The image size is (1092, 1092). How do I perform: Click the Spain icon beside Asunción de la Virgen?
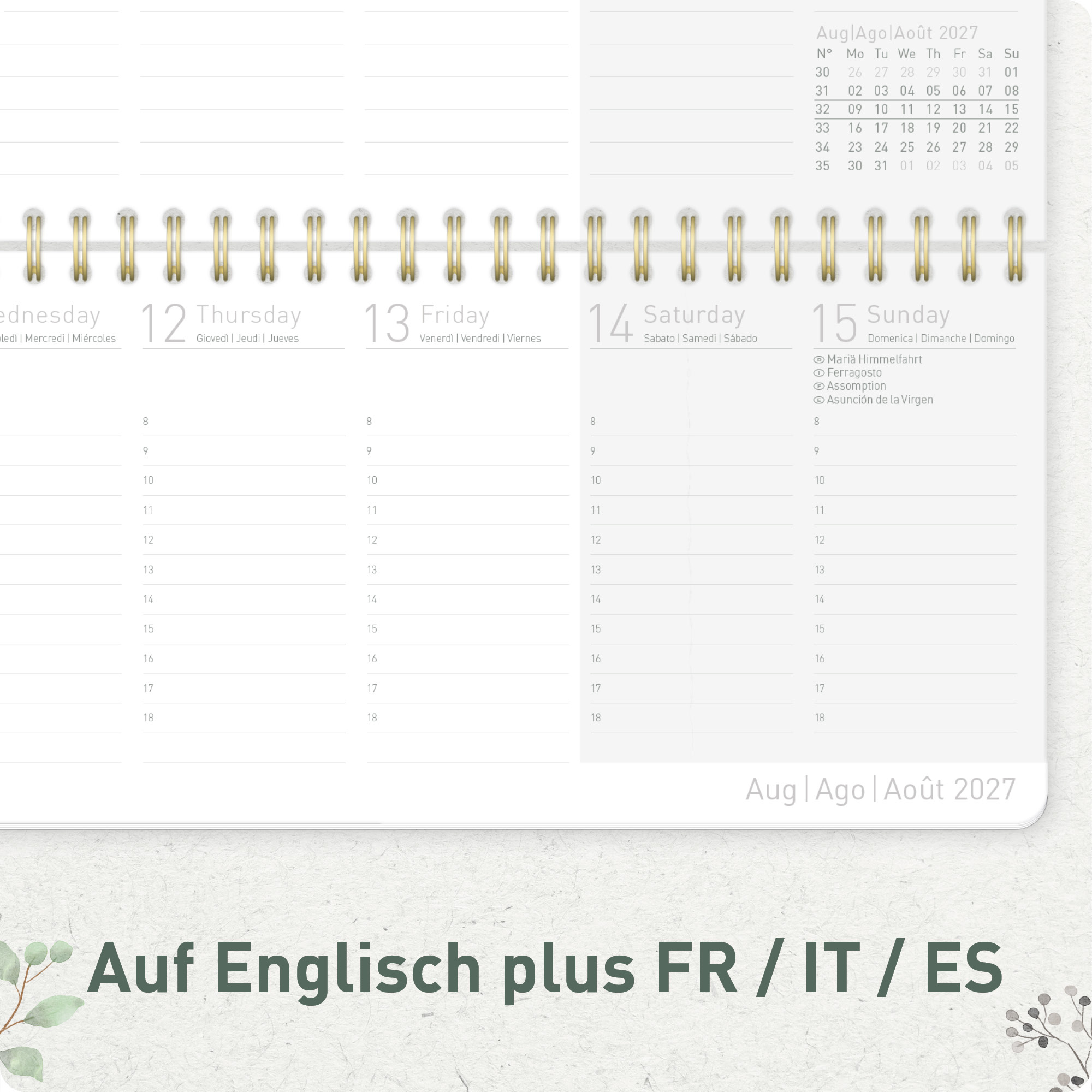(x=818, y=400)
